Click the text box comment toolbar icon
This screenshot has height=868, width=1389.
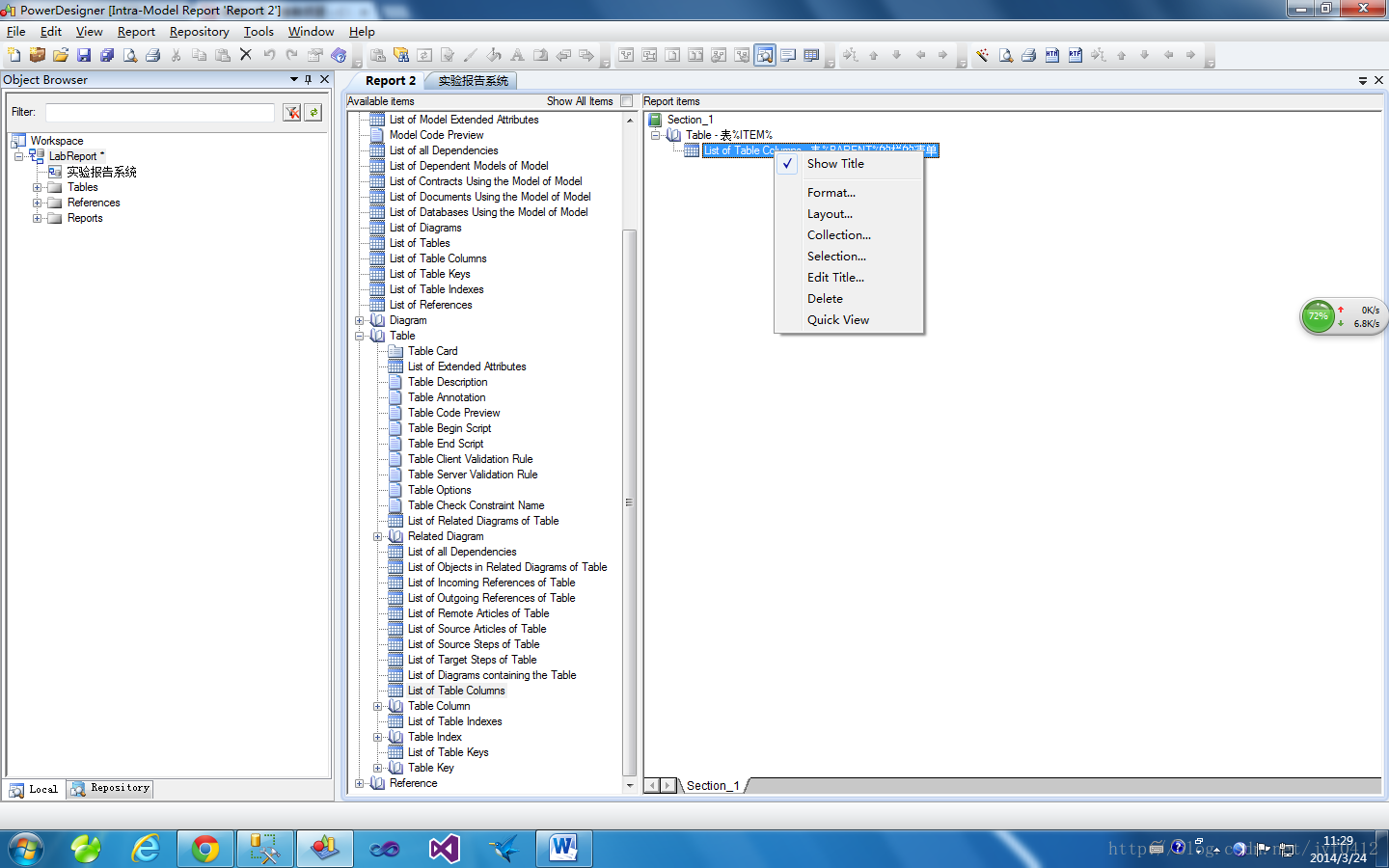click(788, 55)
